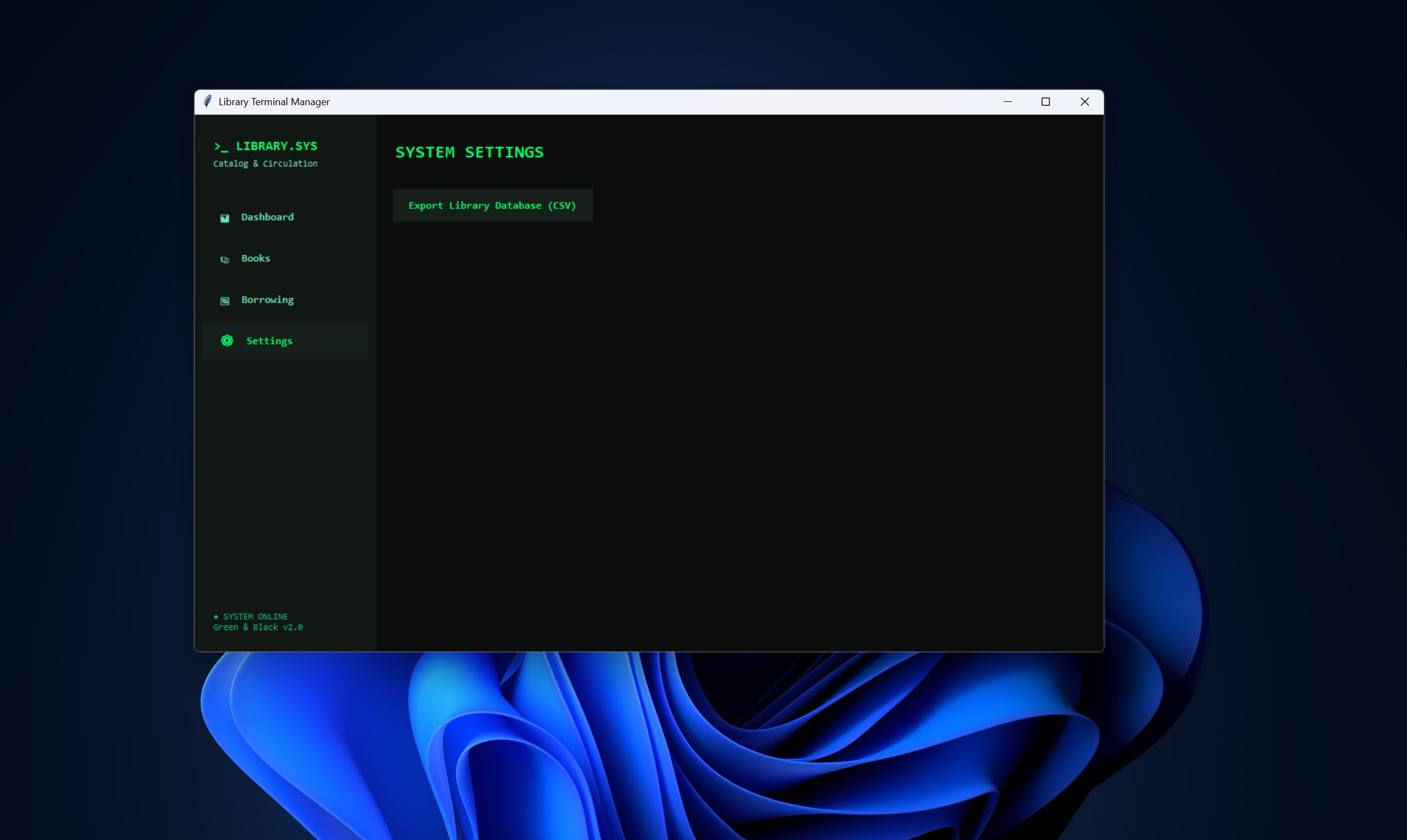Image resolution: width=1407 pixels, height=840 pixels.
Task: Click the >_ LIBRARY.SYS logo text
Action: [x=266, y=146]
